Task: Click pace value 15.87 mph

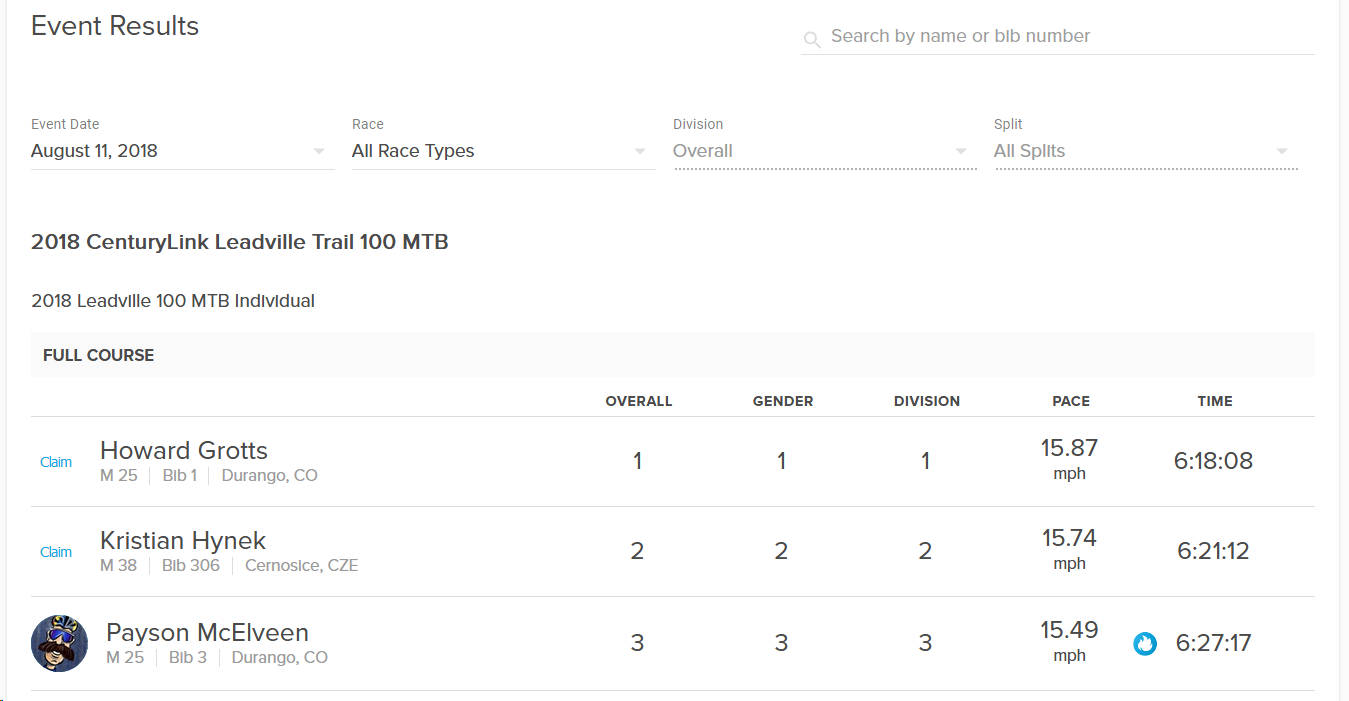Action: (x=1069, y=459)
